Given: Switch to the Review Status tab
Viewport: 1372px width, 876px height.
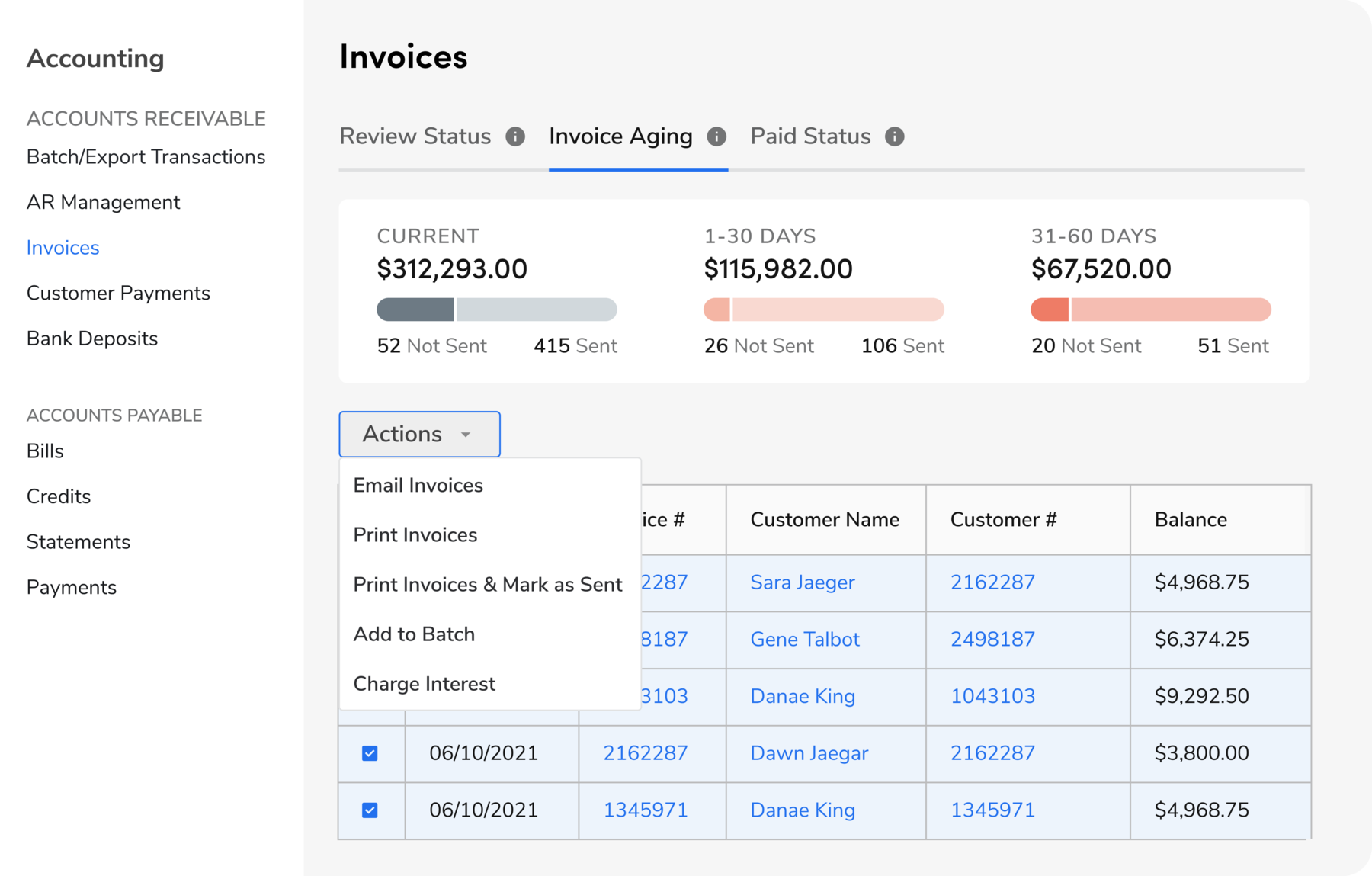Looking at the screenshot, I should click(415, 136).
